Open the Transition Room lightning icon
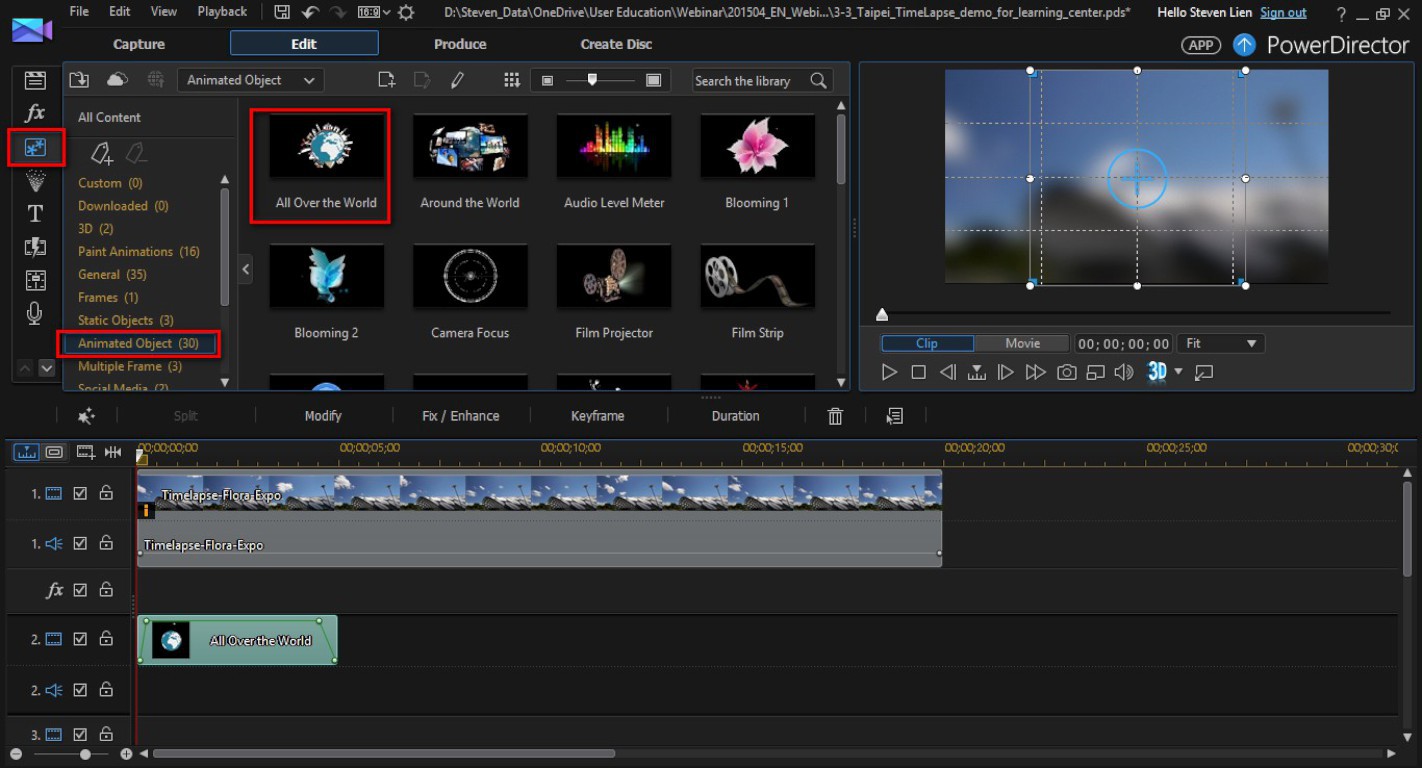 [x=35, y=247]
